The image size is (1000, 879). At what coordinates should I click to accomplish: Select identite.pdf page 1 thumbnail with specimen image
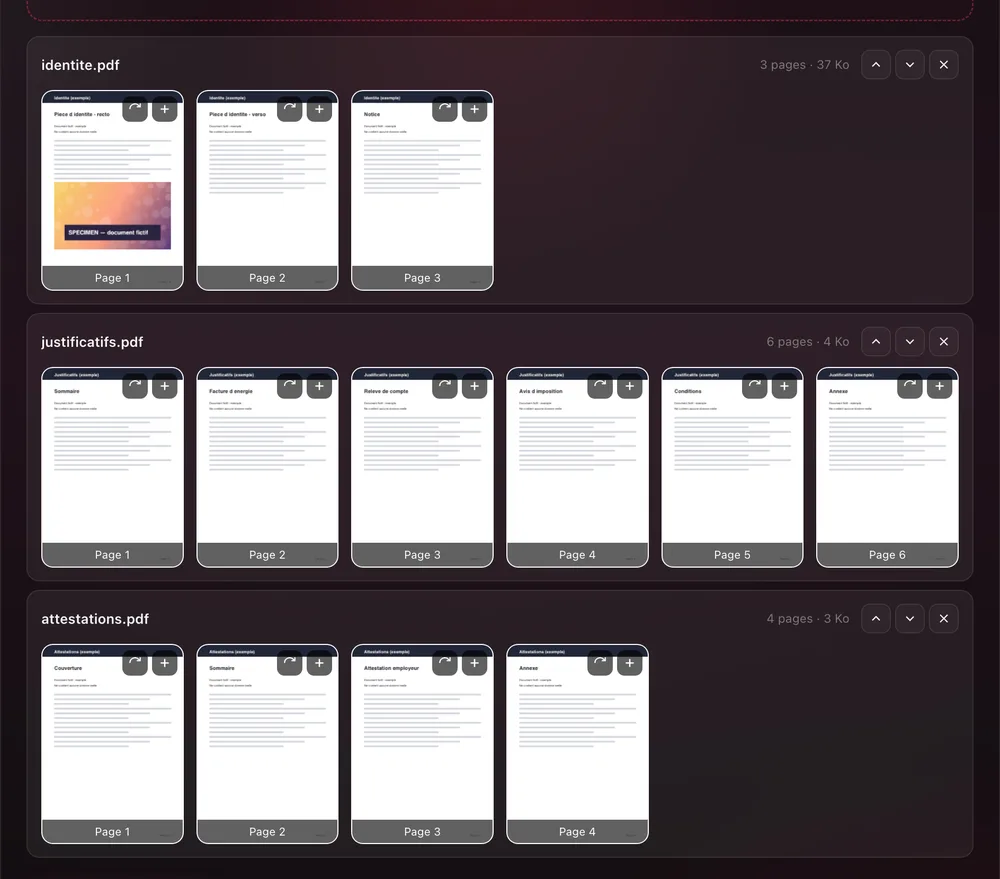pyautogui.click(x=112, y=190)
